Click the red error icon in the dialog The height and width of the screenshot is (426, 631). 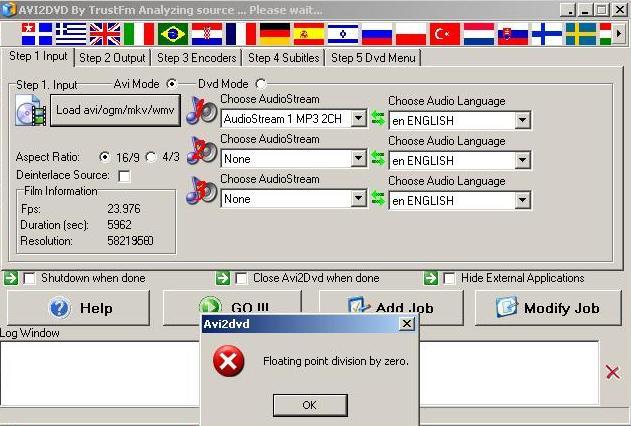click(229, 362)
